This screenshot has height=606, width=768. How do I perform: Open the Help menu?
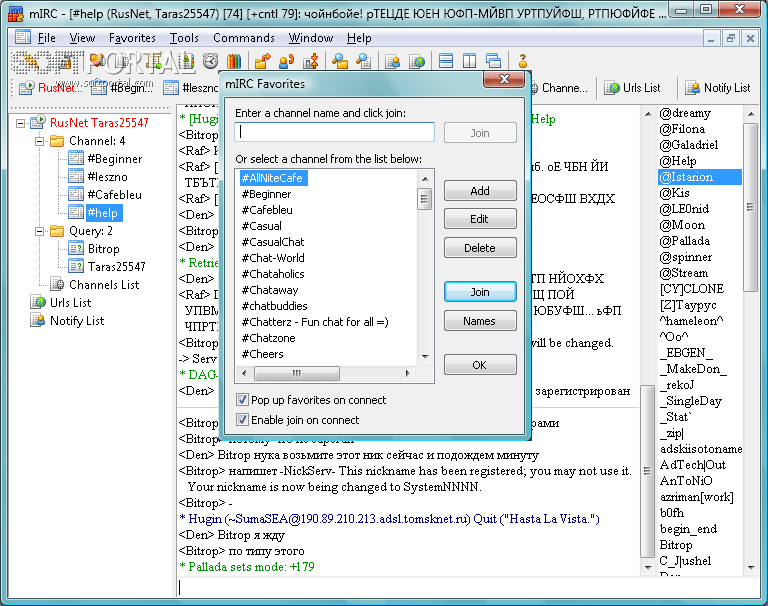coord(359,38)
